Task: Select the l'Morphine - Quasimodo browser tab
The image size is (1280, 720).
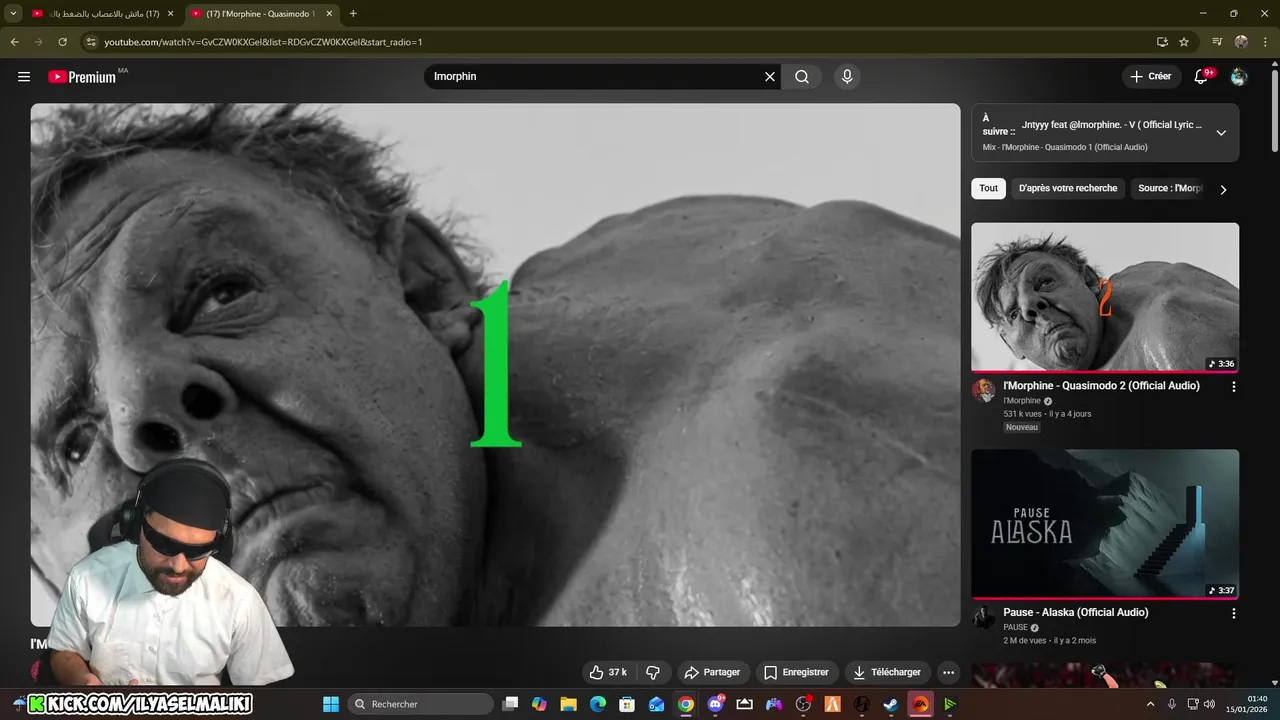Action: pos(260,14)
